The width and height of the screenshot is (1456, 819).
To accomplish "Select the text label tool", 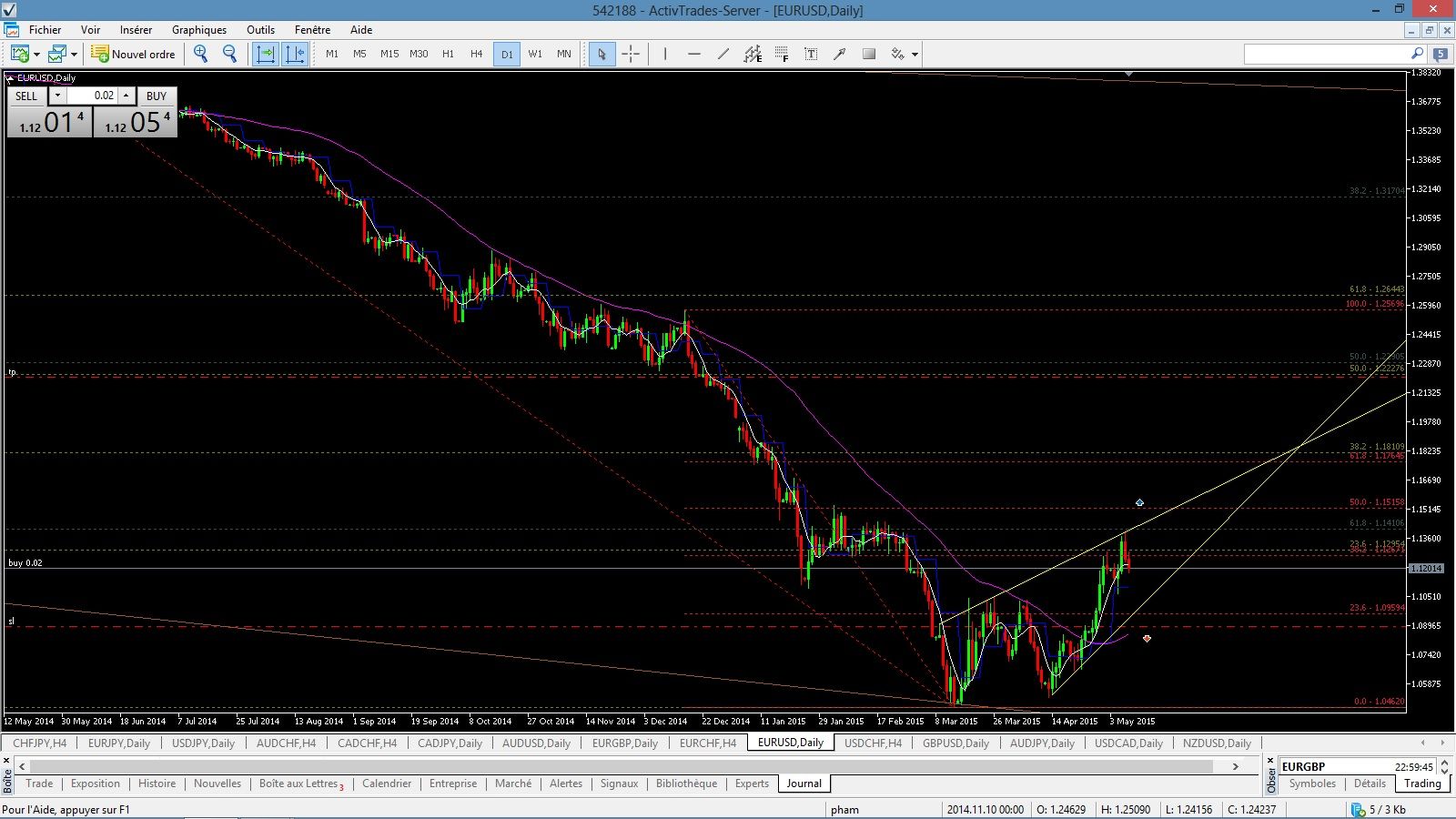I will (811, 54).
